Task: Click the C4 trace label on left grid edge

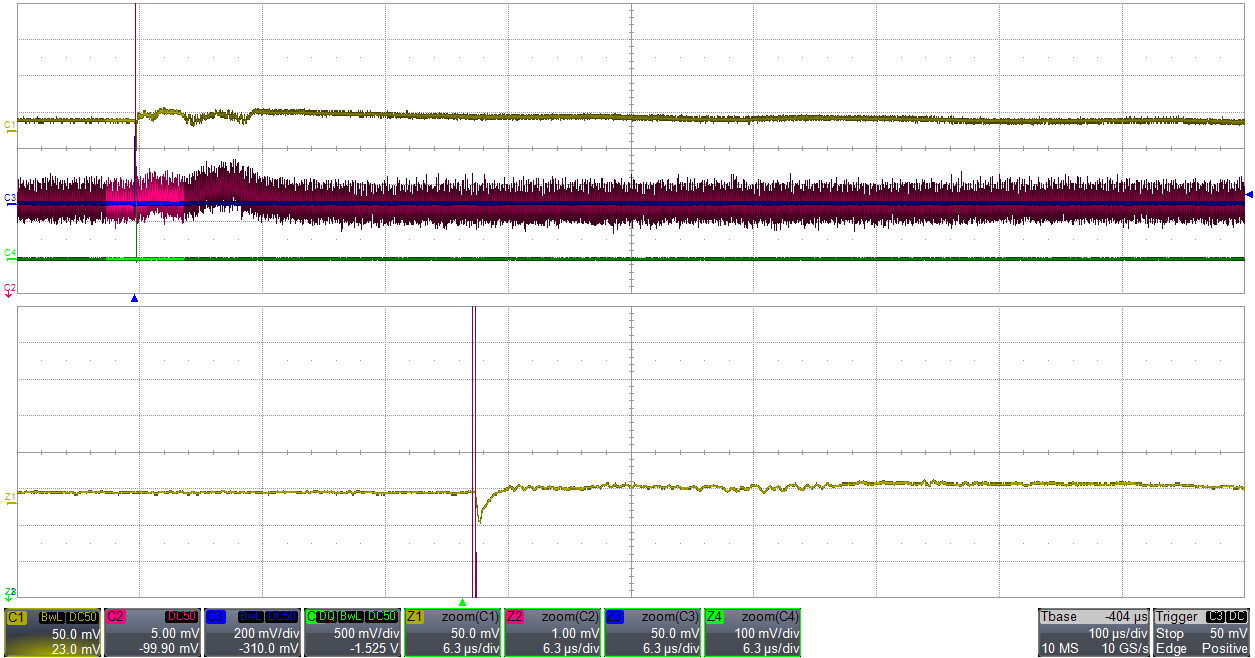Action: tap(10, 253)
